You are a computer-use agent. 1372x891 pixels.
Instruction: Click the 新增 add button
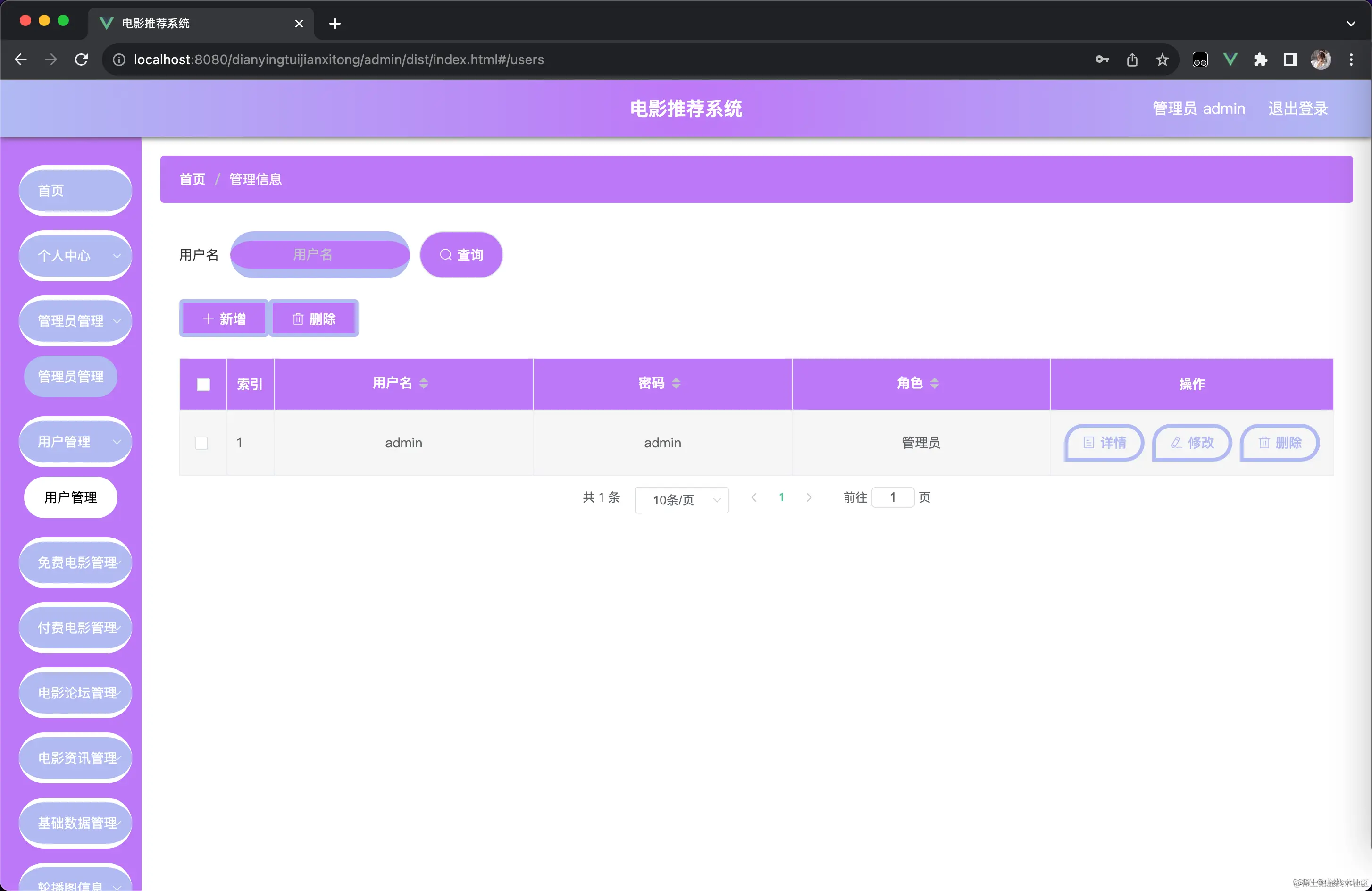point(224,319)
